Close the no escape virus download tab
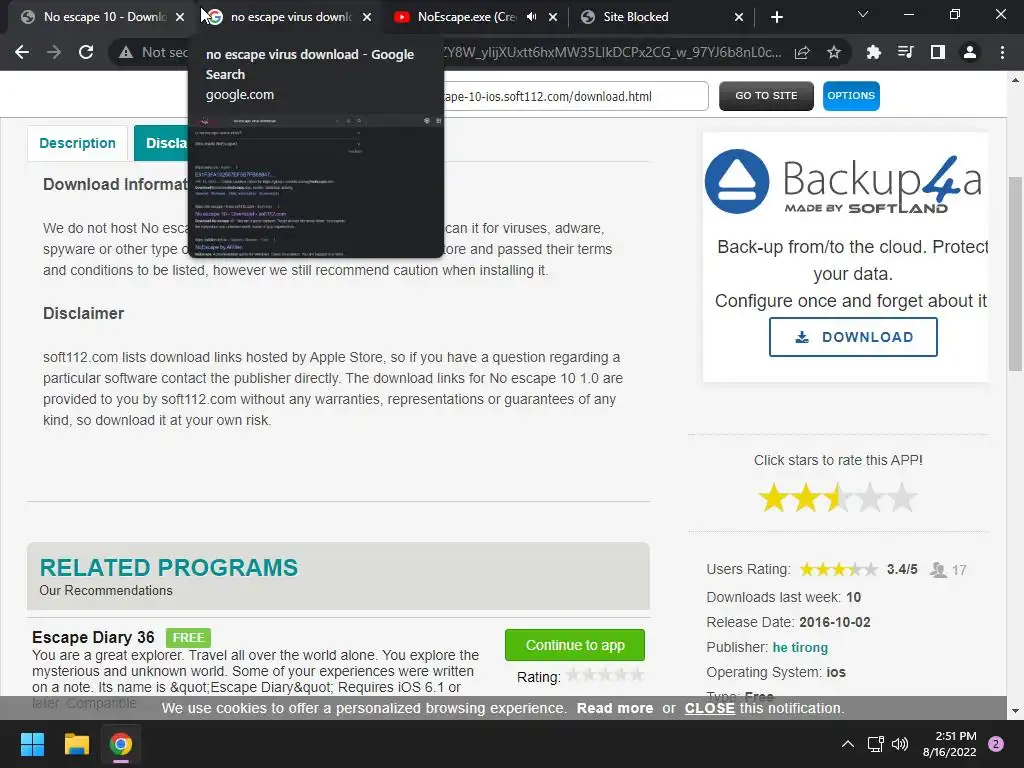 [367, 17]
